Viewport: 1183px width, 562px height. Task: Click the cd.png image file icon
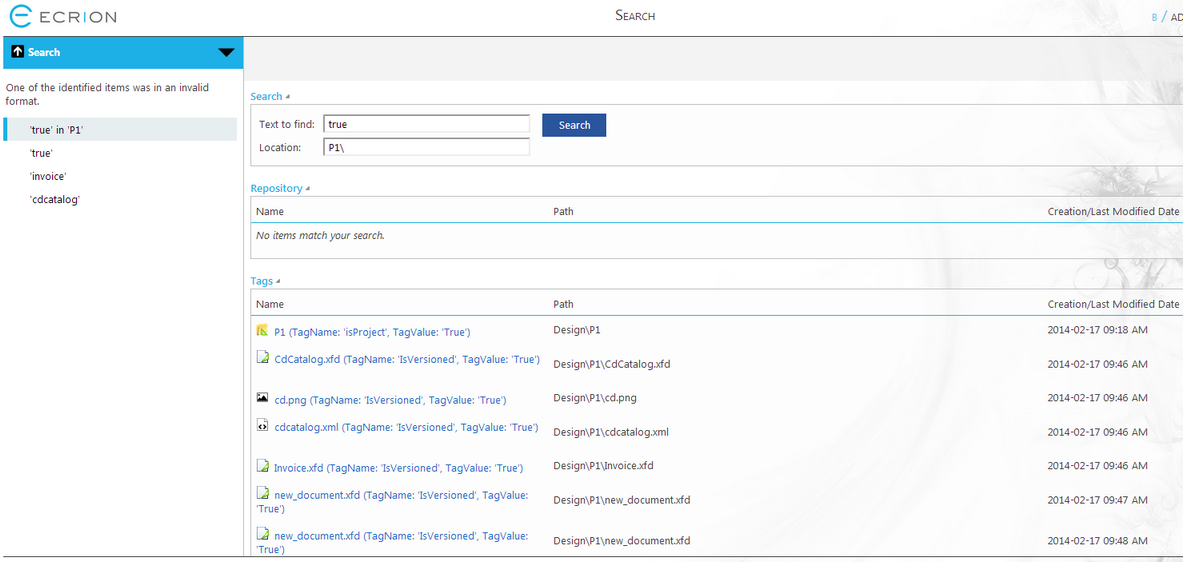pos(262,397)
